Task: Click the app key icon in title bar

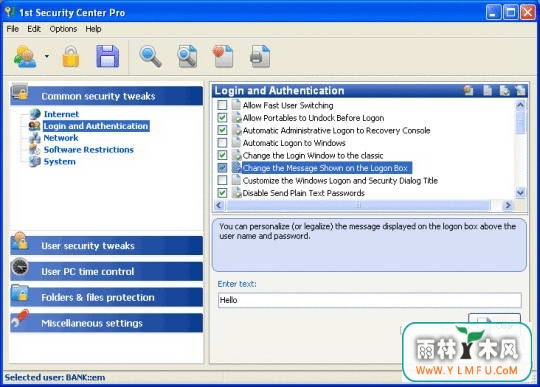Action: pyautogui.click(x=10, y=12)
